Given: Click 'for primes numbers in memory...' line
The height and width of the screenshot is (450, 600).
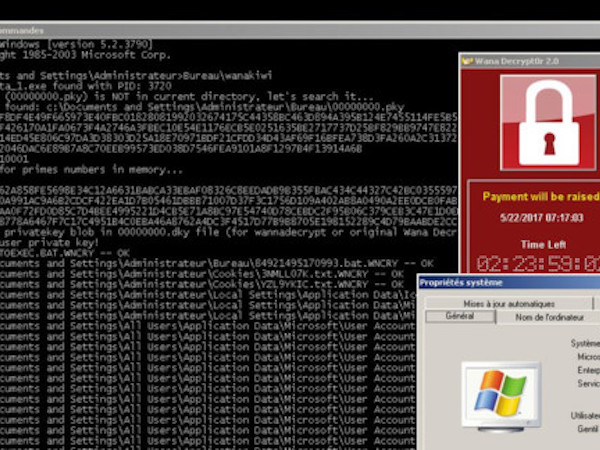Looking at the screenshot, I should tap(91, 170).
